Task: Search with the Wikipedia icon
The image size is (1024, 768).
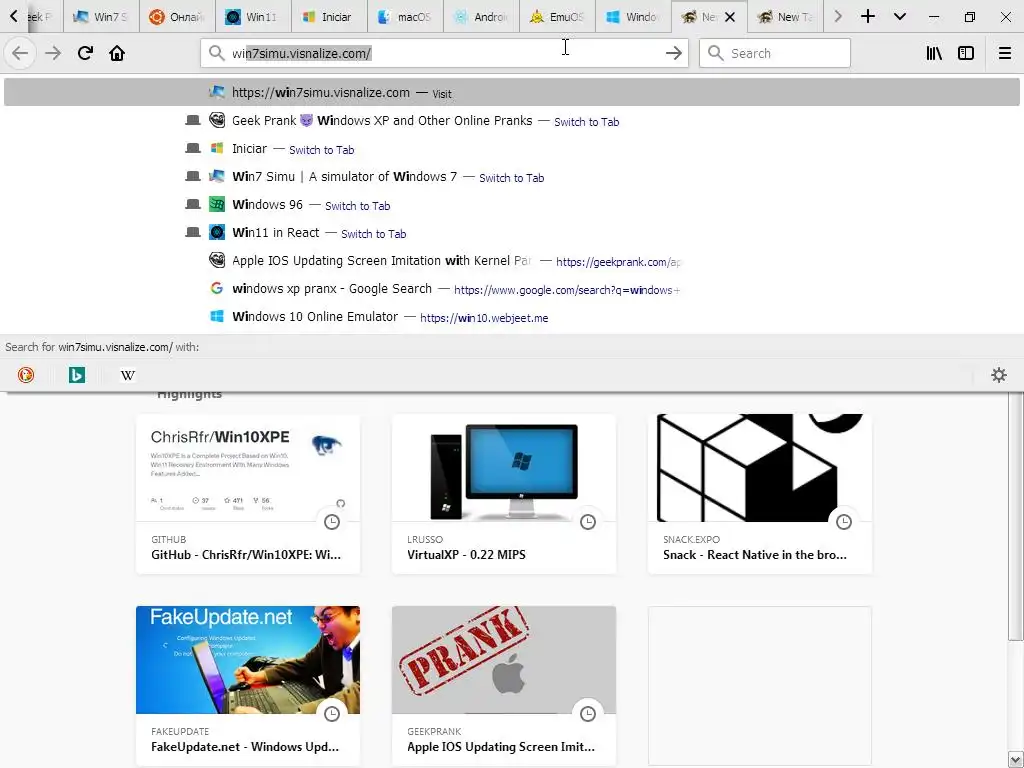Action: (128, 375)
